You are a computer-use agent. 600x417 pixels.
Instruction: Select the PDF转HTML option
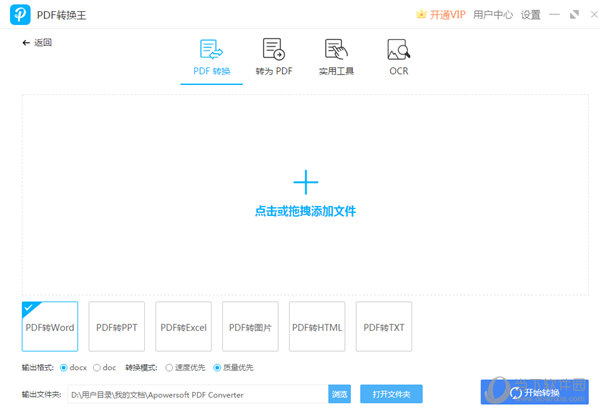[317, 326]
